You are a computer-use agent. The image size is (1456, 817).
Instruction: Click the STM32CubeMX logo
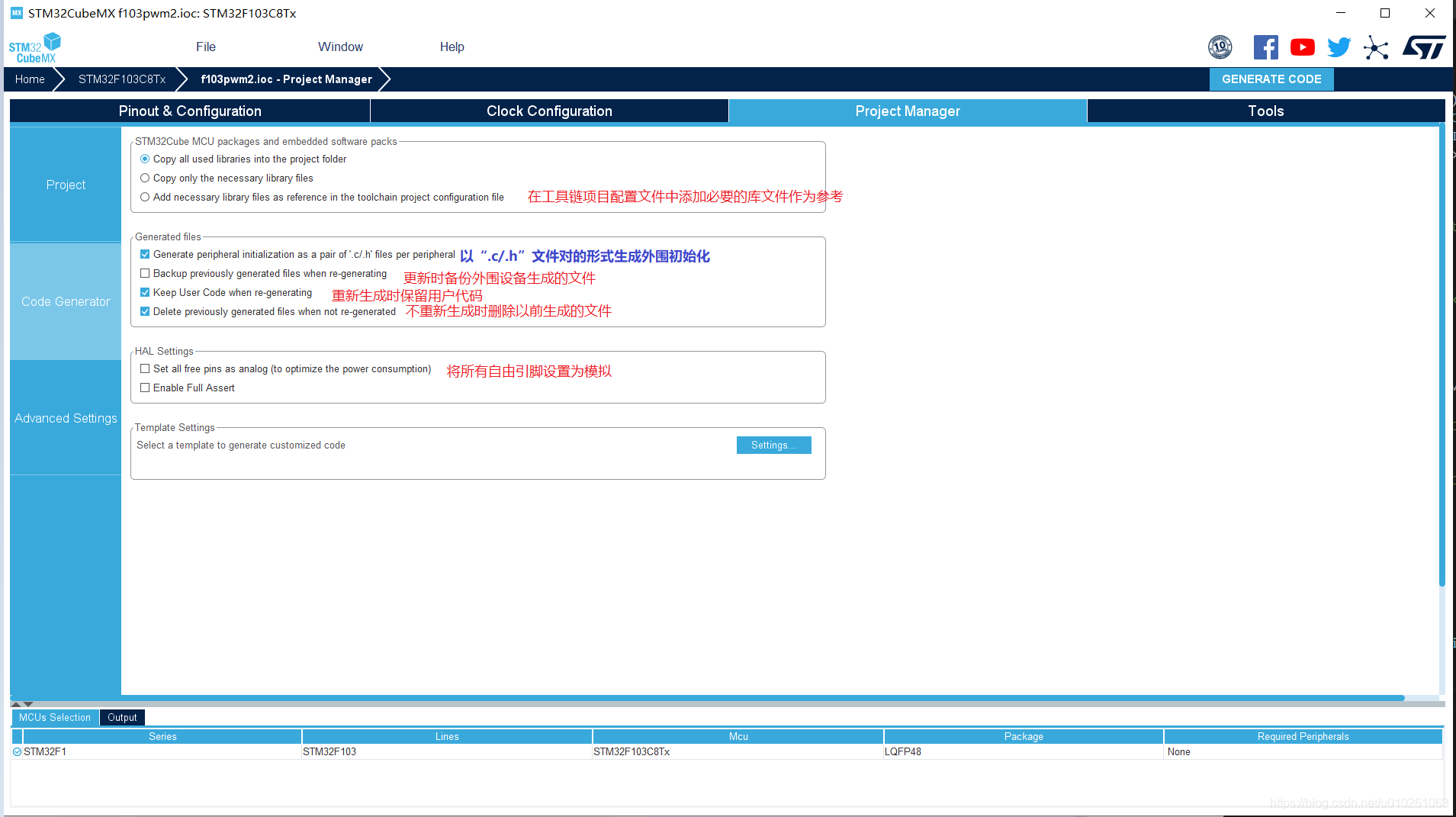pyautogui.click(x=35, y=48)
